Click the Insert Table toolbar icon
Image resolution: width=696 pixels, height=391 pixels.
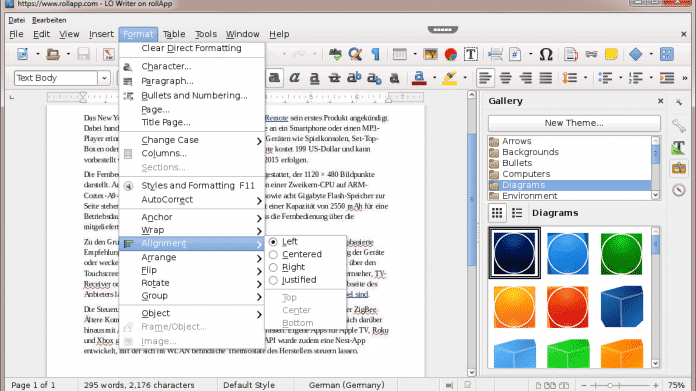[x=399, y=54]
